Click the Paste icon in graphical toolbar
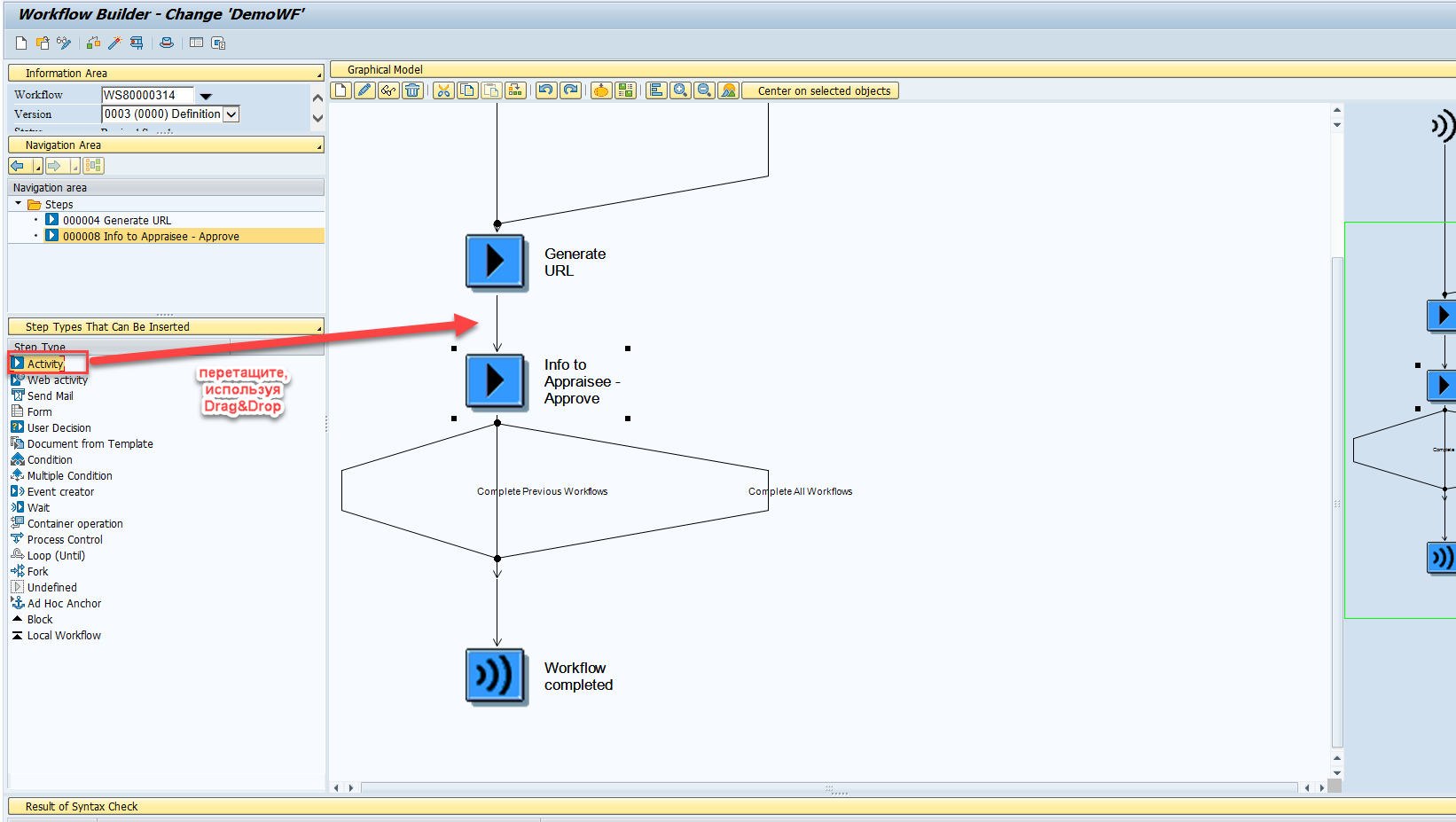Viewport: 1456px width, 822px height. point(491,90)
